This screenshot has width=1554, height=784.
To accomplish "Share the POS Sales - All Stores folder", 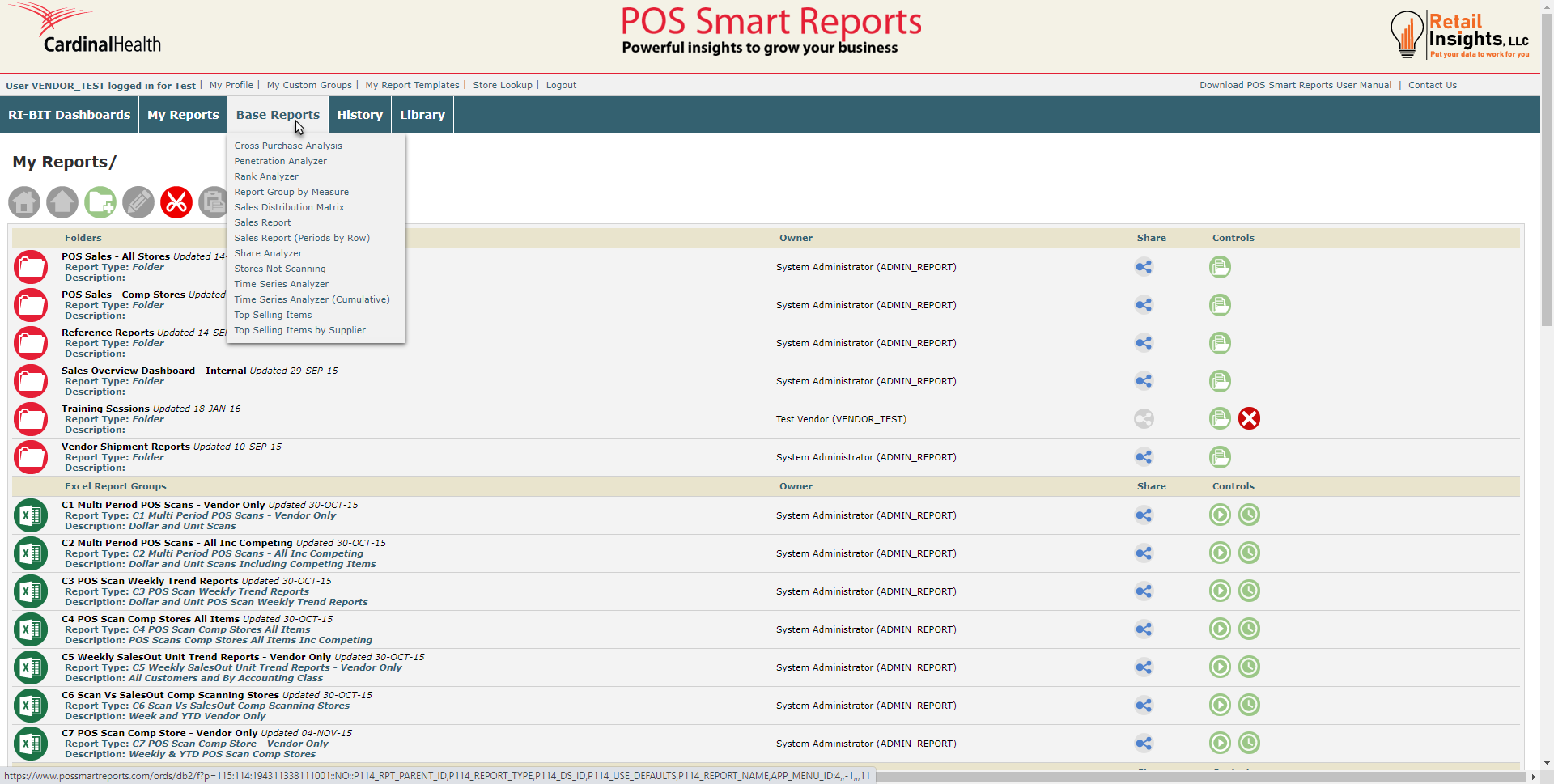I will pos(1144,267).
